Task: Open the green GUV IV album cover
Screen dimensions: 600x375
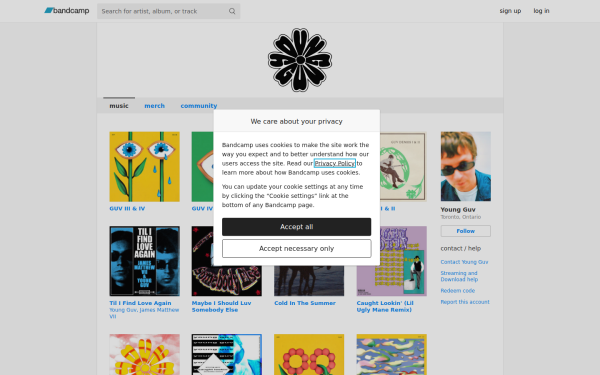Action: (202, 167)
